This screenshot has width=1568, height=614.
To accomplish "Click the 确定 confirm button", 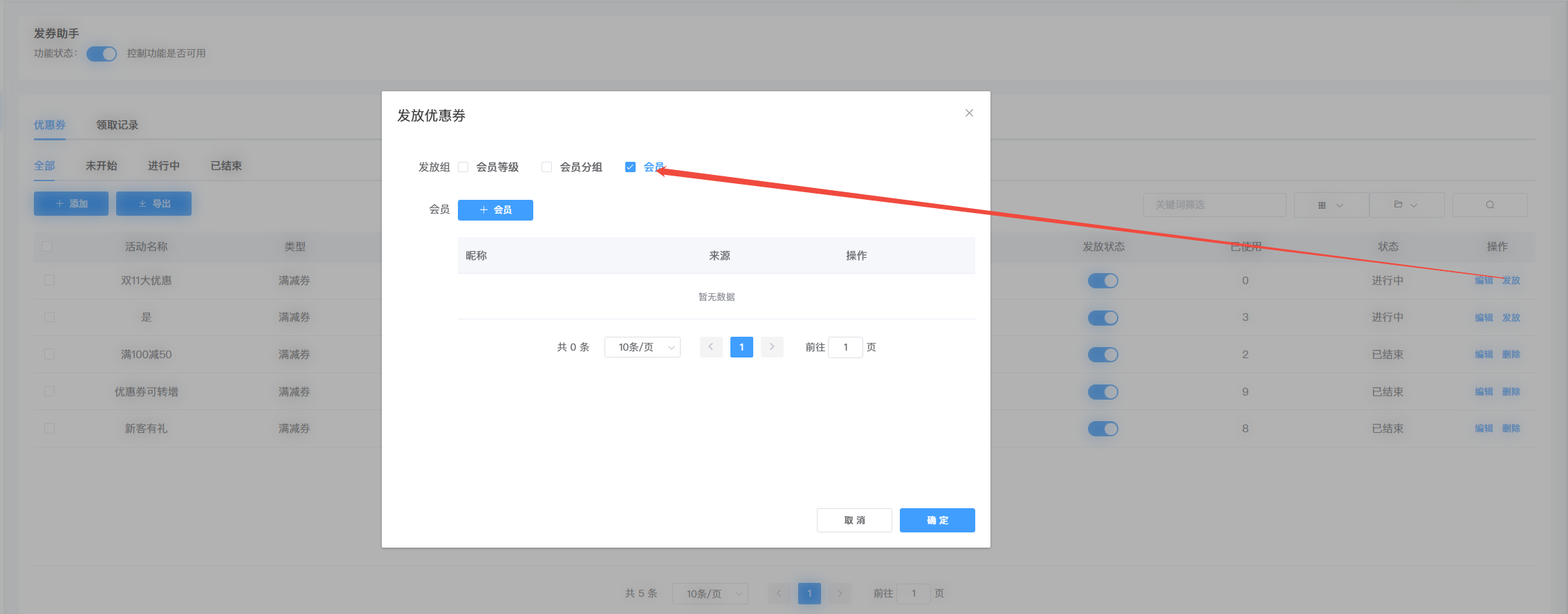I will point(937,521).
